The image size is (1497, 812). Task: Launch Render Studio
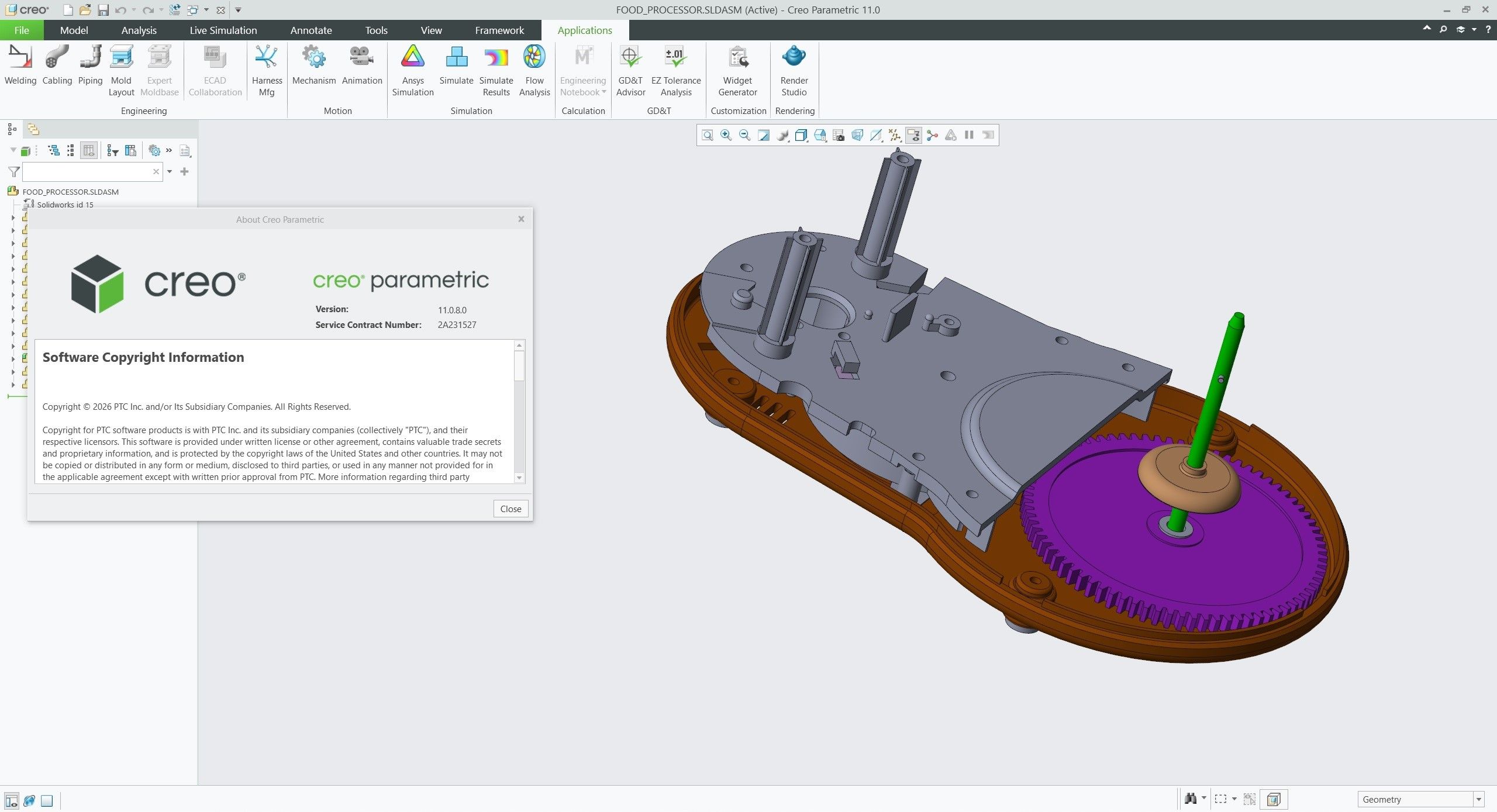(x=794, y=71)
